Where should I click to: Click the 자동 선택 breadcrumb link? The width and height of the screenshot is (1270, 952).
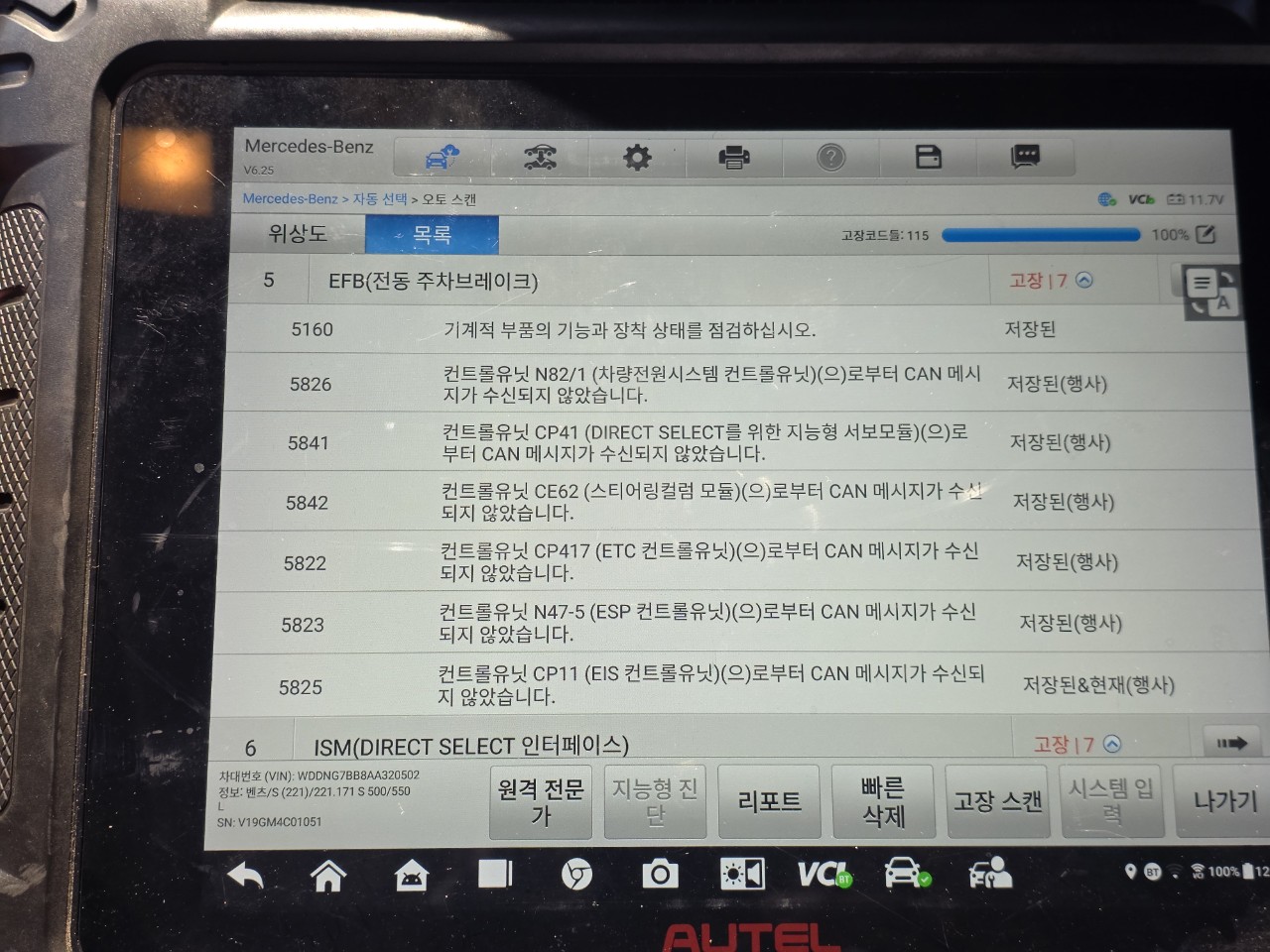pyautogui.click(x=380, y=198)
